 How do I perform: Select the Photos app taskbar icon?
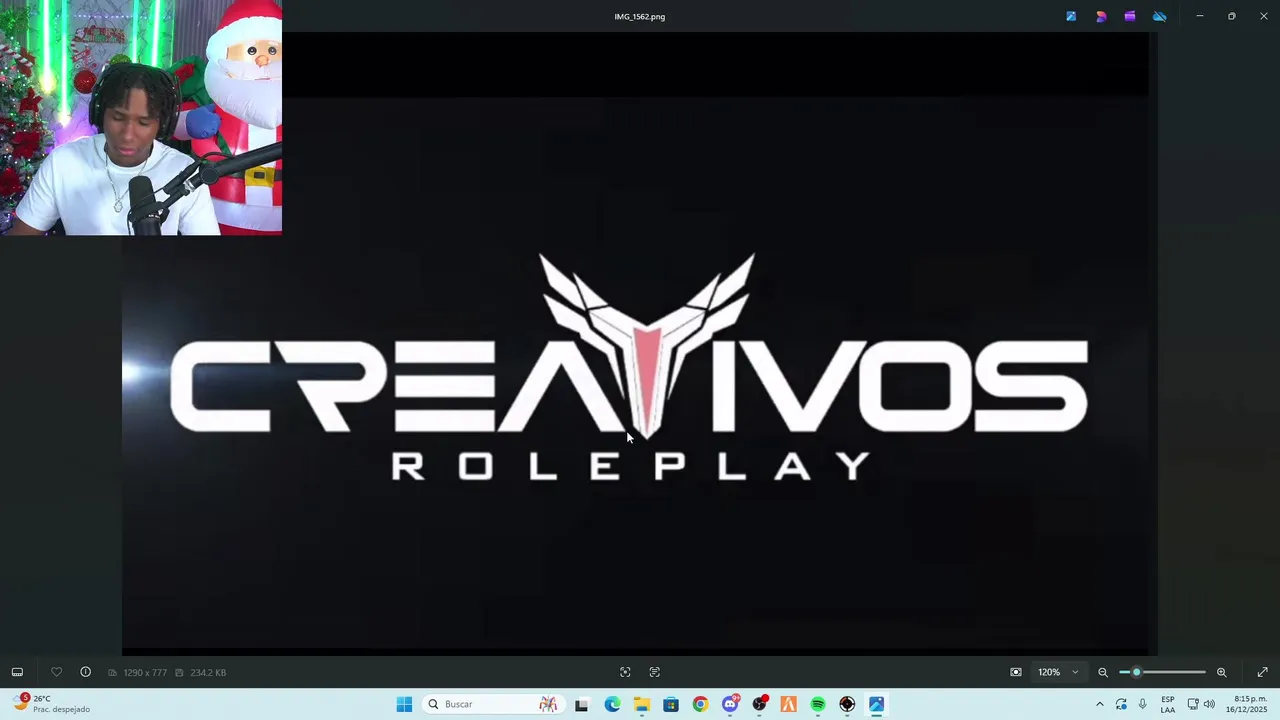(877, 704)
